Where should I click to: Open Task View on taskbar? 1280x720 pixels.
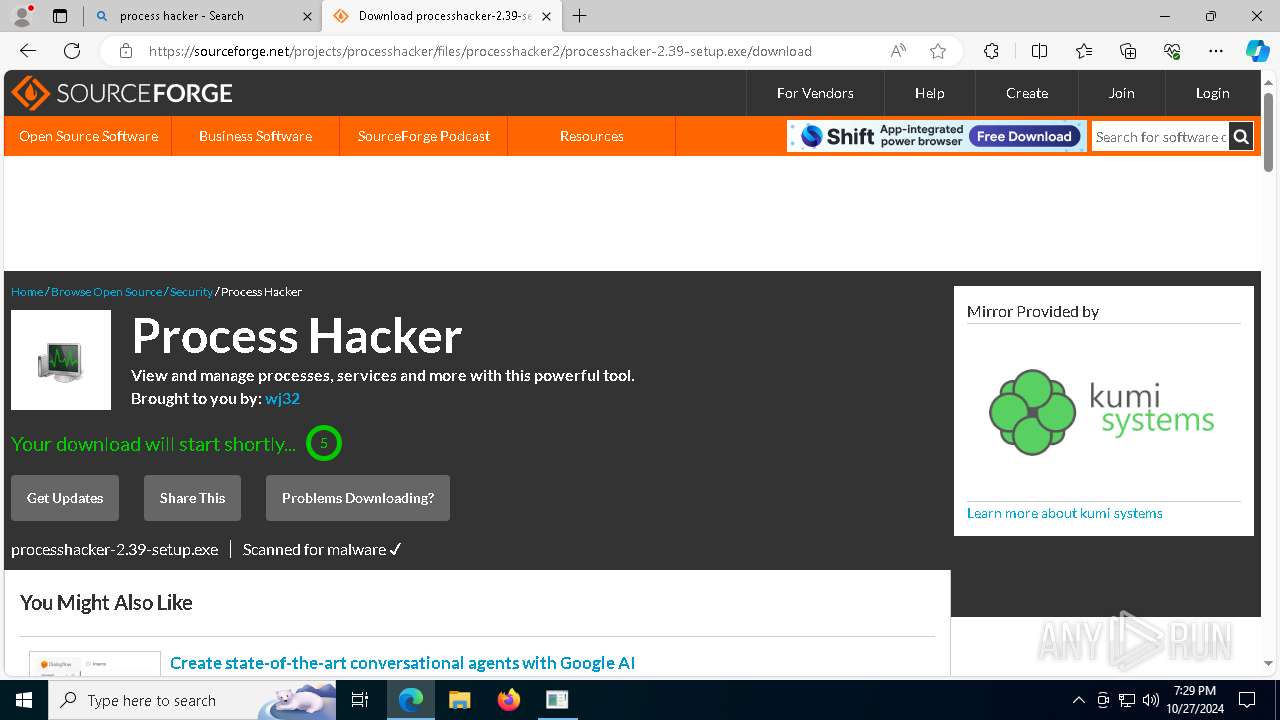pos(360,700)
